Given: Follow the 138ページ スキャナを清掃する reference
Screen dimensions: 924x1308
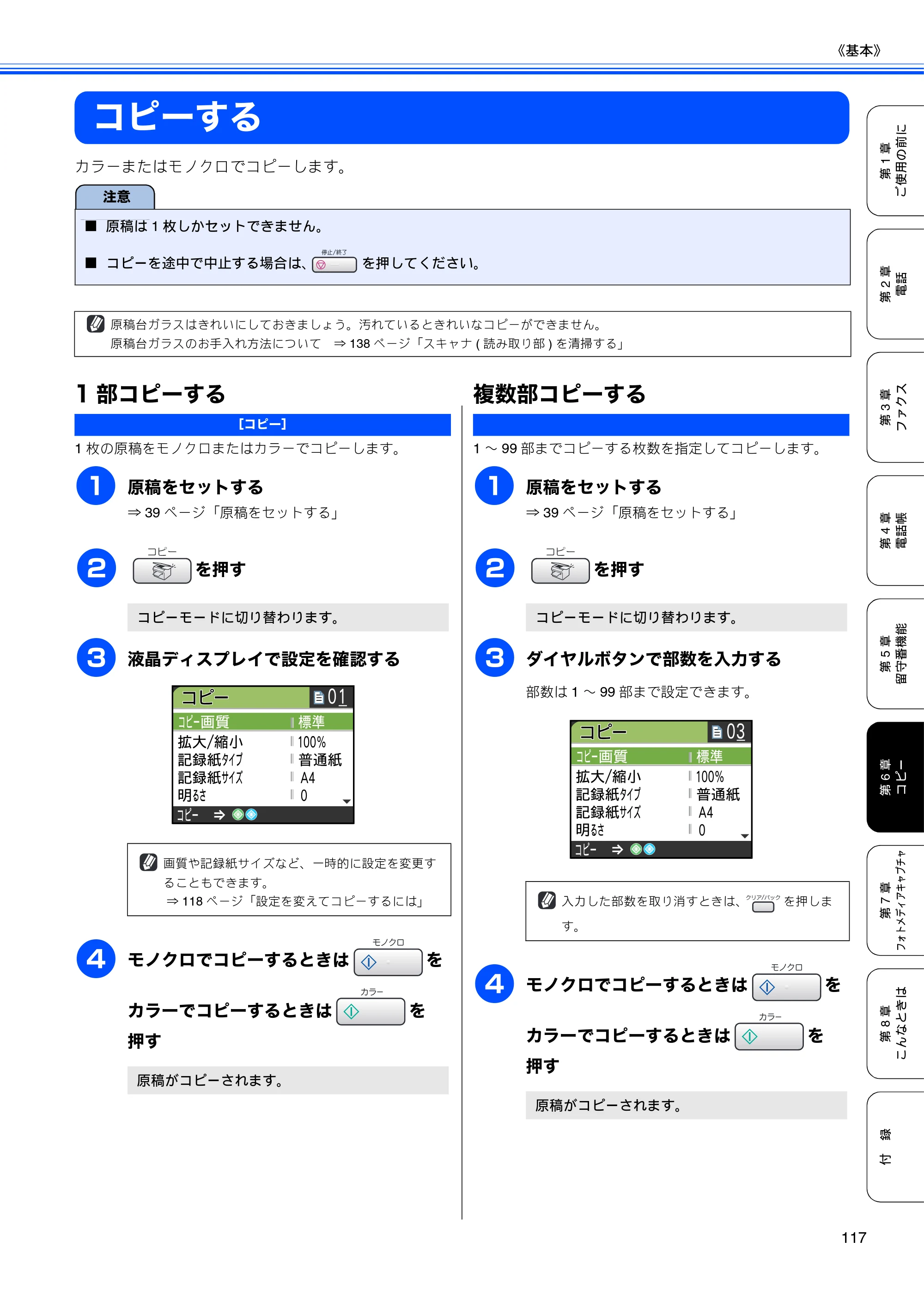Looking at the screenshot, I should (480, 344).
